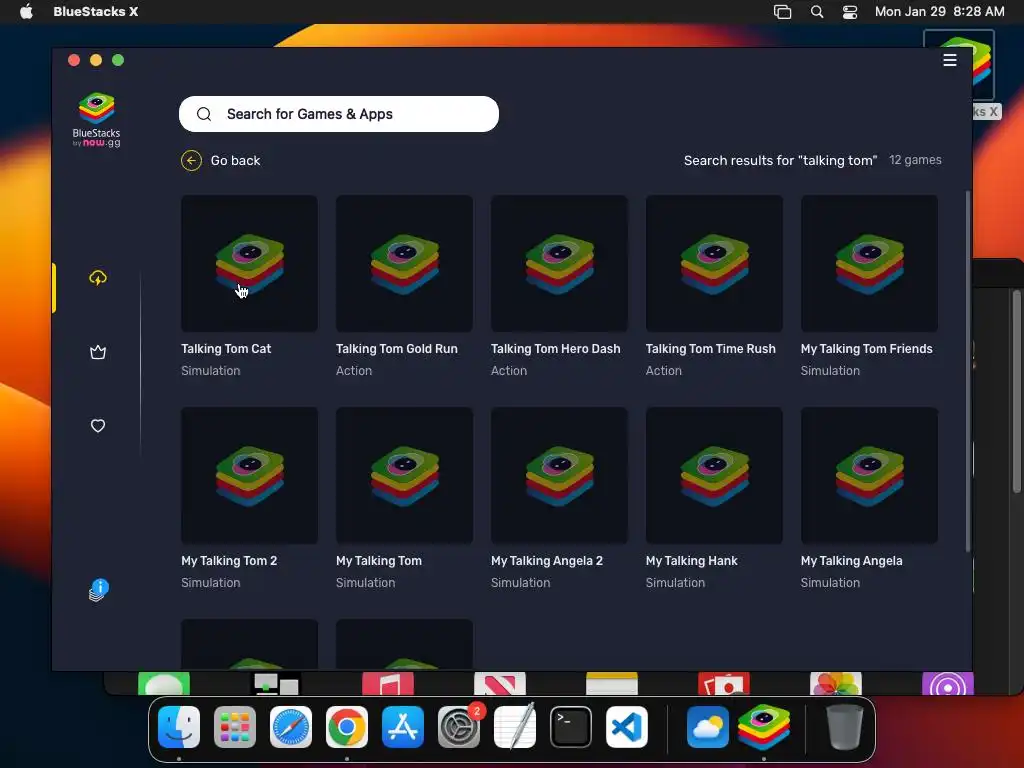This screenshot has height=768, width=1024.
Task: Open the Trash in the Dock
Action: pyautogui.click(x=844, y=727)
